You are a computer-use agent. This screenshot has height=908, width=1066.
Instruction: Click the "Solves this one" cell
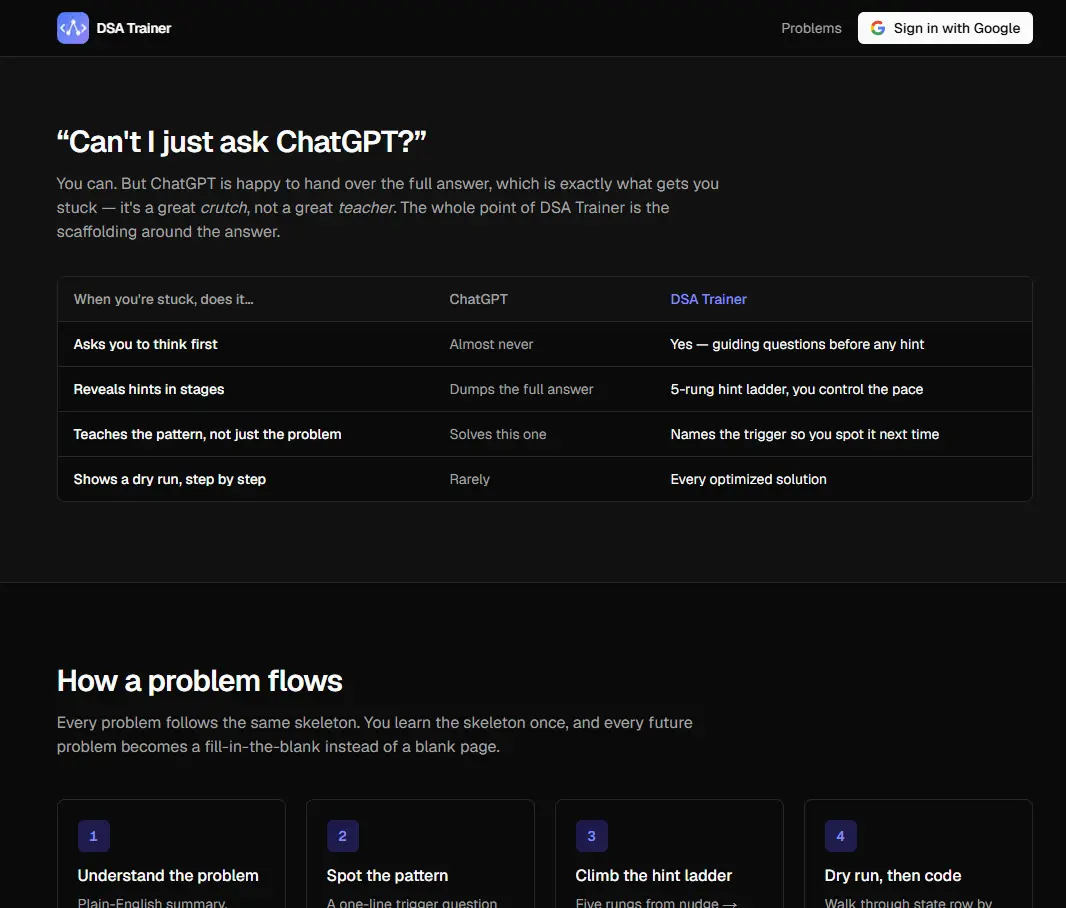498,434
